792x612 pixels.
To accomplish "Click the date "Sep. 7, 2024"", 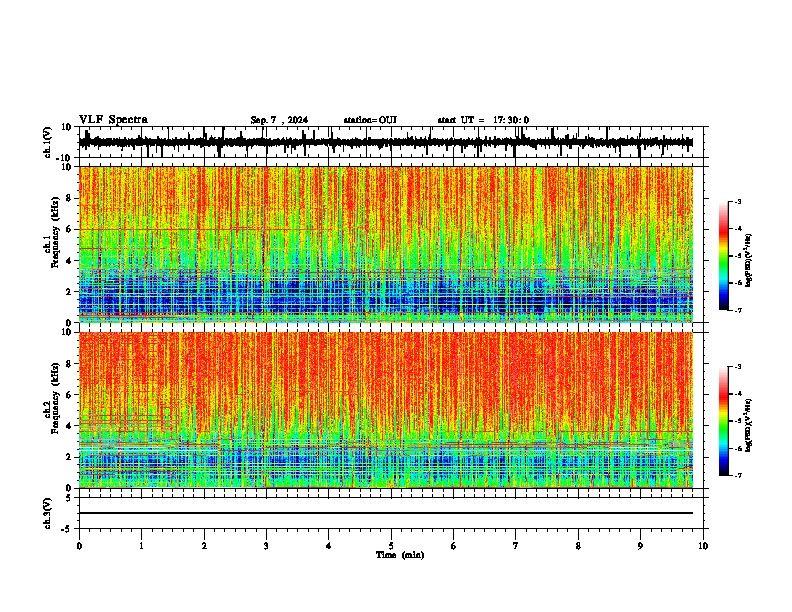I will pos(279,120).
